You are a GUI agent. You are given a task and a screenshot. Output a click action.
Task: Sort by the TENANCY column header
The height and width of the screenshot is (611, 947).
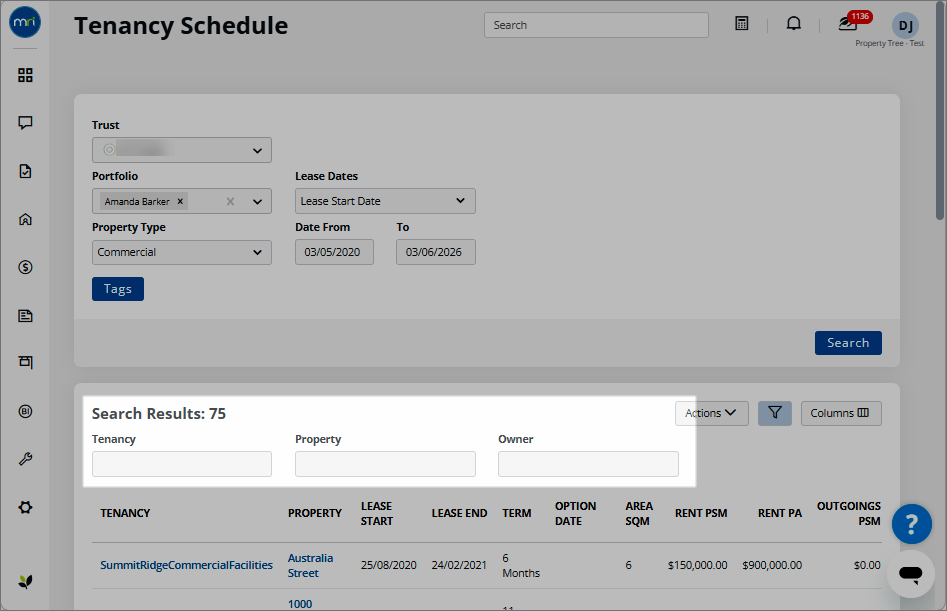click(x=125, y=513)
